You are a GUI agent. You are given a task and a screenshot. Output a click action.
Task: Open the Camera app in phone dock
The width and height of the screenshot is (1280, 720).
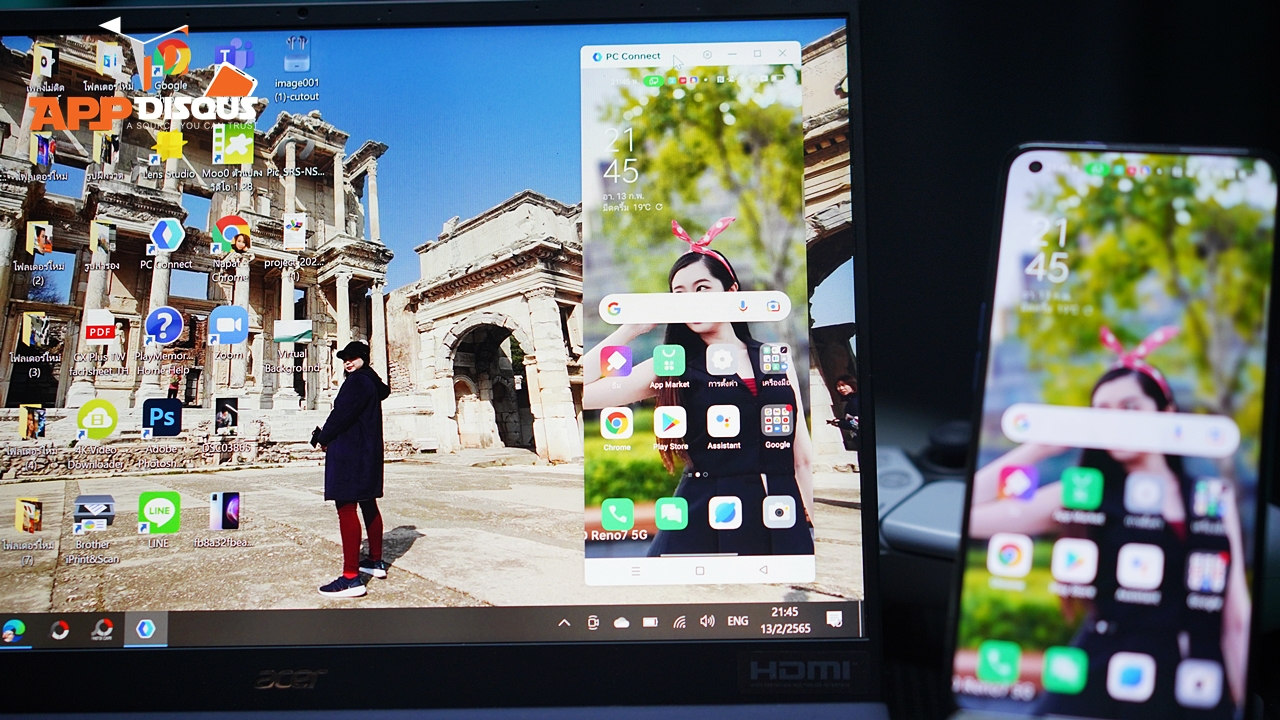779,513
